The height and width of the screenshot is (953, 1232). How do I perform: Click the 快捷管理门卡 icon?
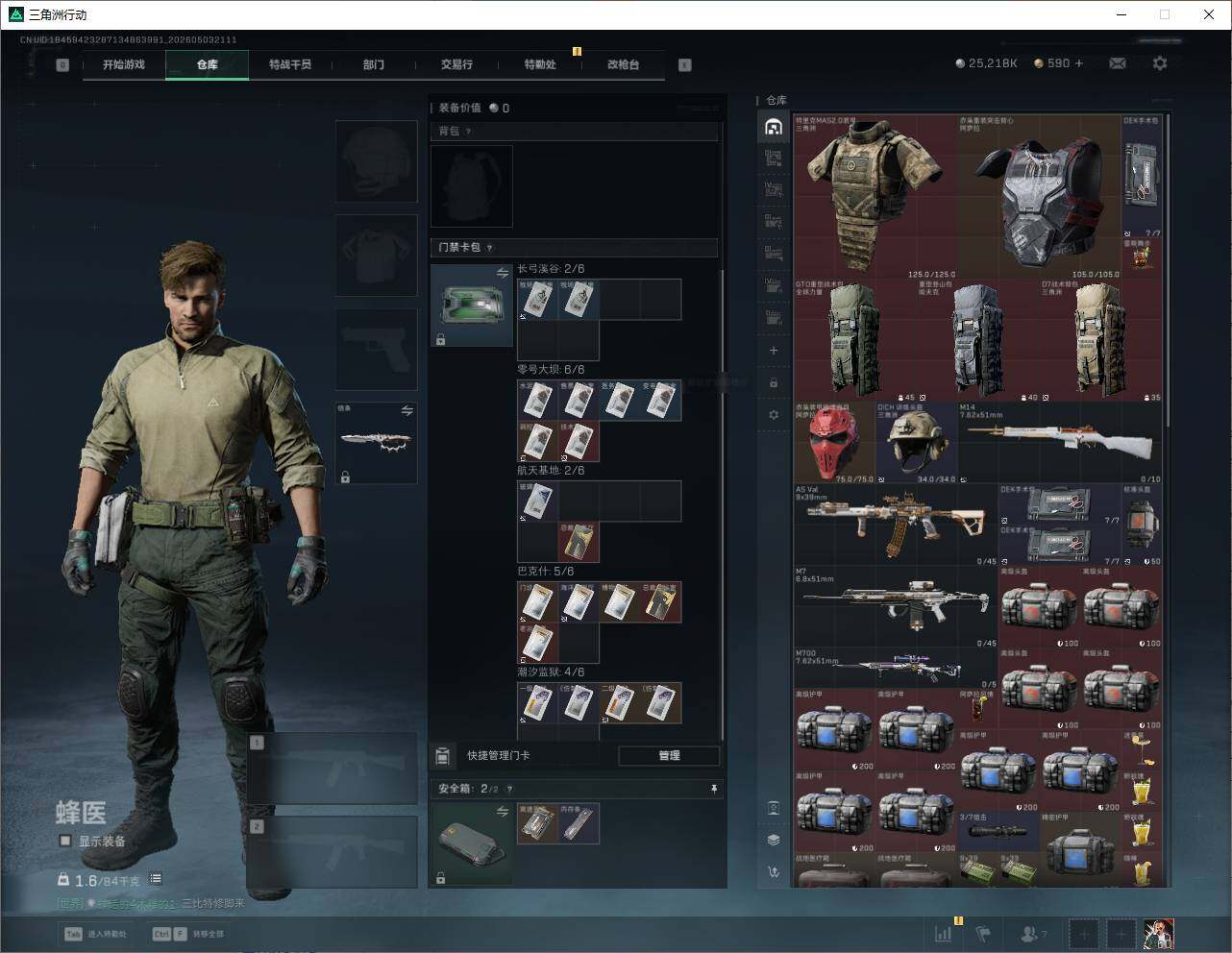click(442, 756)
